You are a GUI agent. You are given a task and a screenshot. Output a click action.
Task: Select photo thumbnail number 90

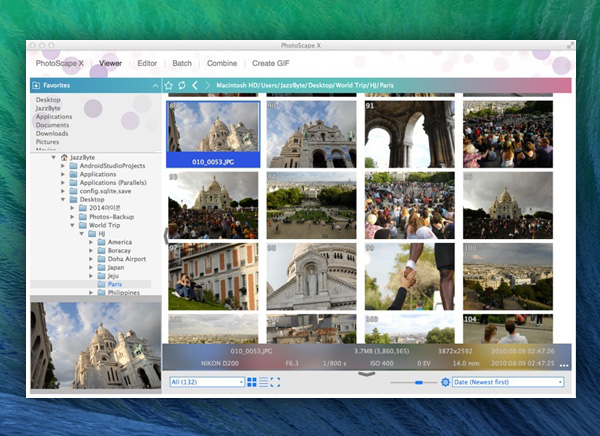point(311,134)
